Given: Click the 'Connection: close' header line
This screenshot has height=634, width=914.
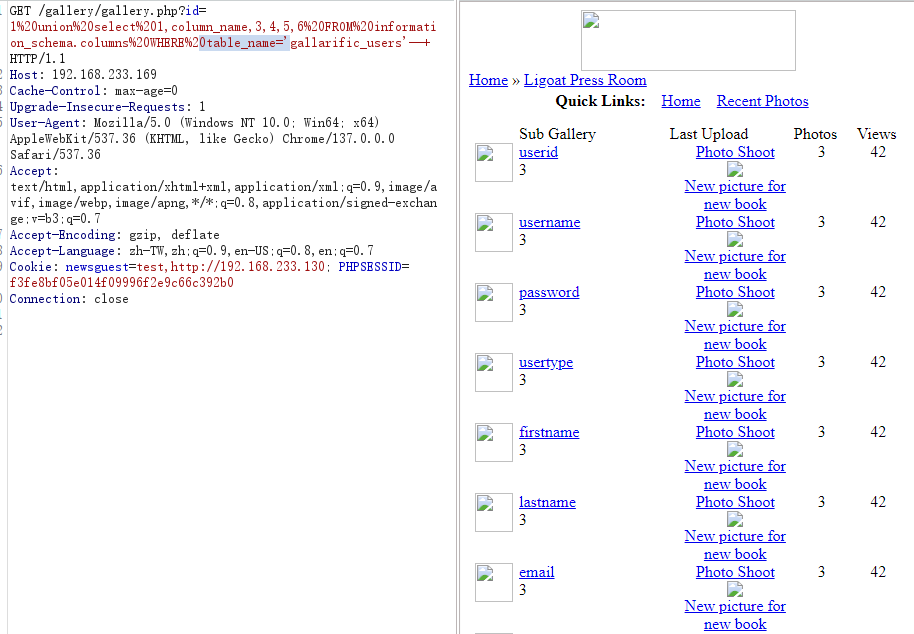Looking at the screenshot, I should (x=69, y=299).
